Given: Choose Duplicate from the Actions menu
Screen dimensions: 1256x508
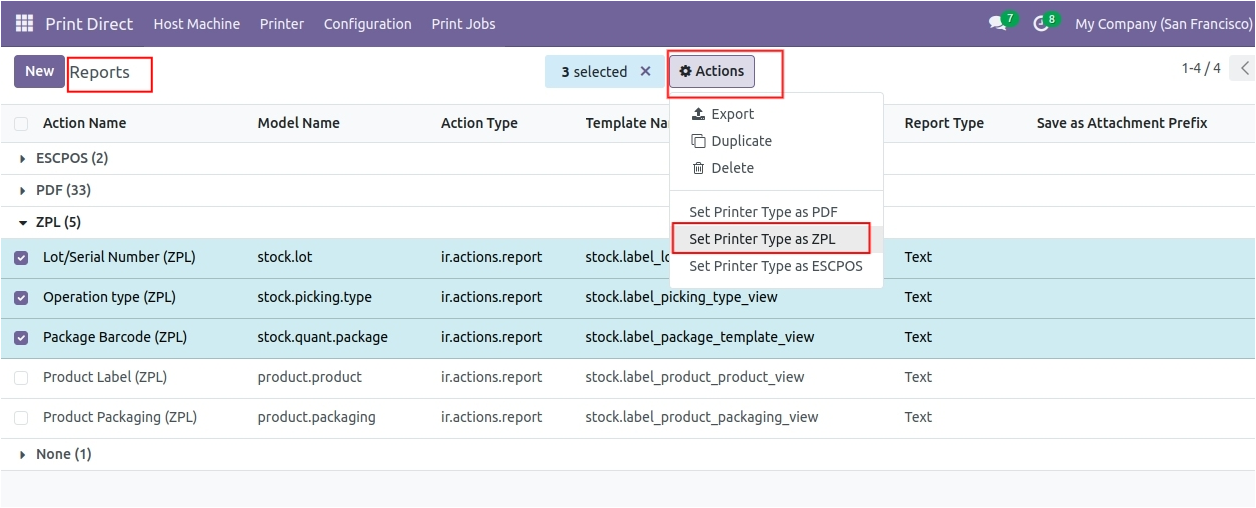Looking at the screenshot, I should coord(732,141).
